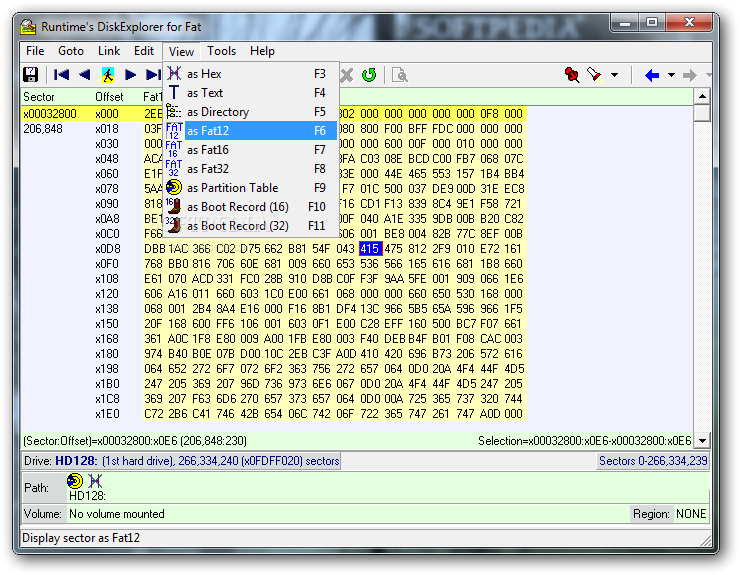Click the red pushpin icon

[x=572, y=75]
